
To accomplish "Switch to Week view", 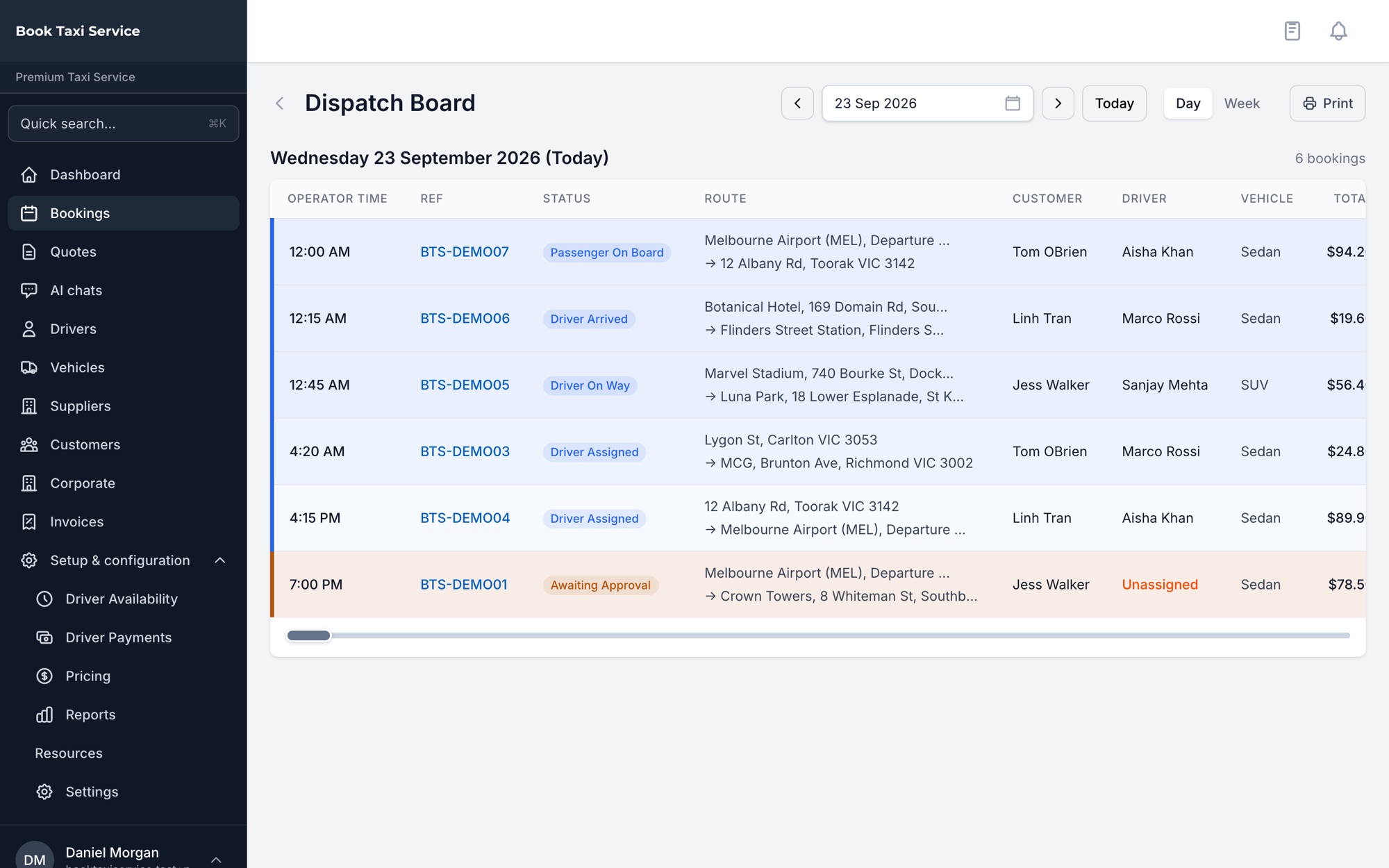I will [x=1242, y=103].
